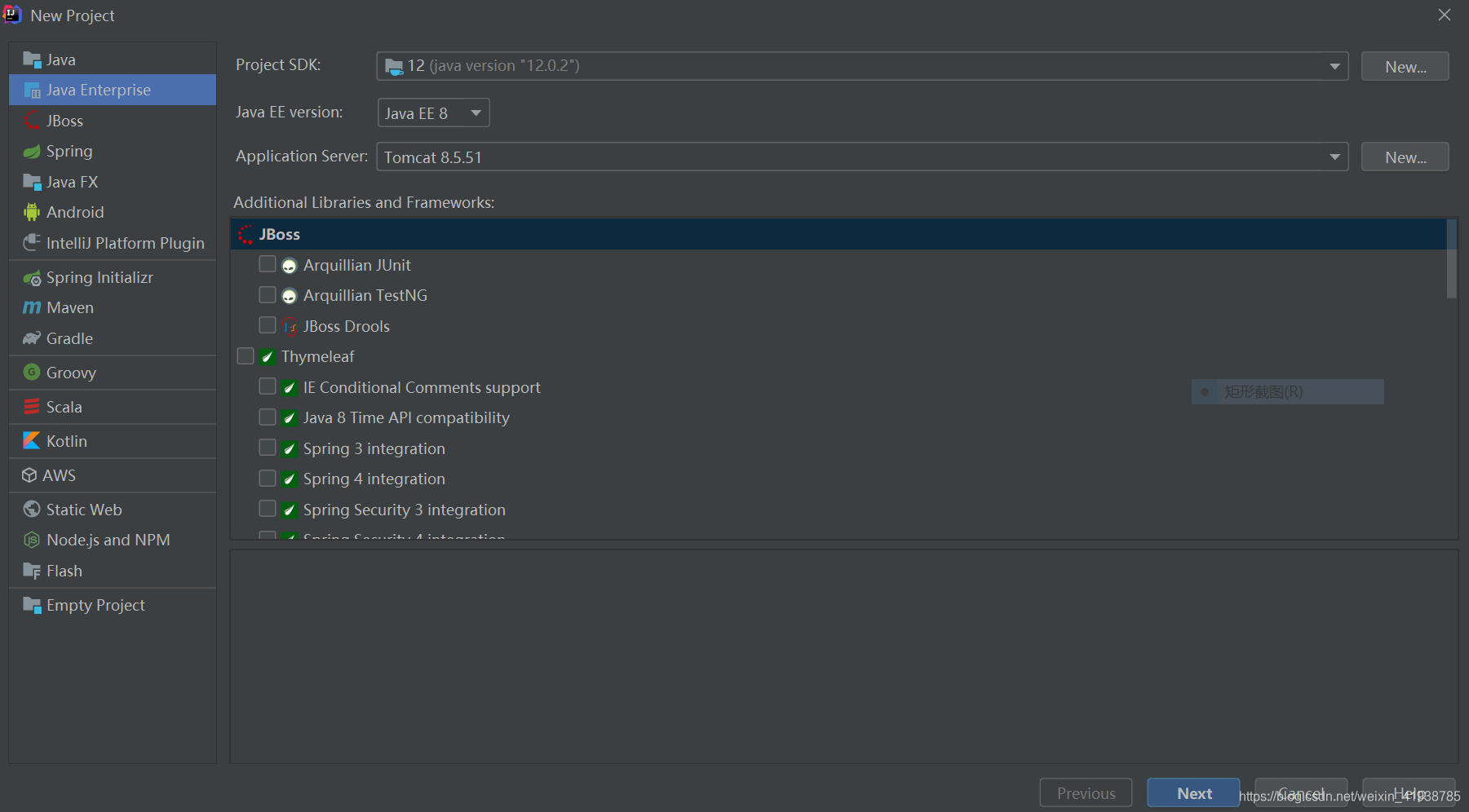
Task: Click the Scala red icon
Action: pyautogui.click(x=32, y=406)
